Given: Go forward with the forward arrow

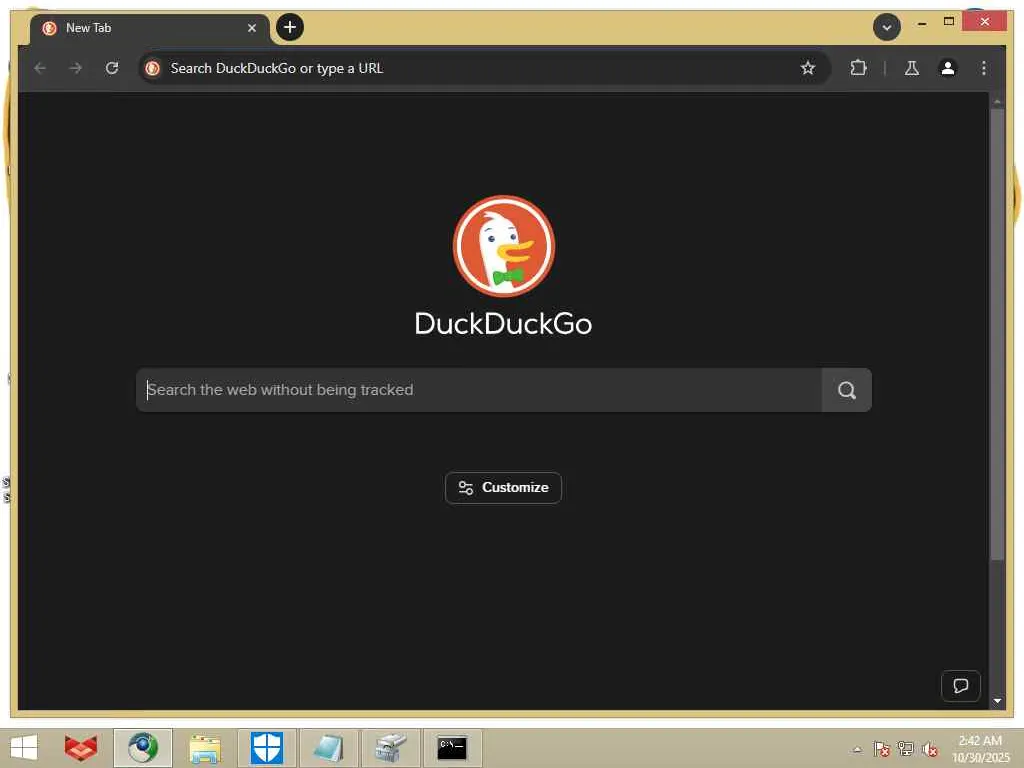Looking at the screenshot, I should [76, 68].
